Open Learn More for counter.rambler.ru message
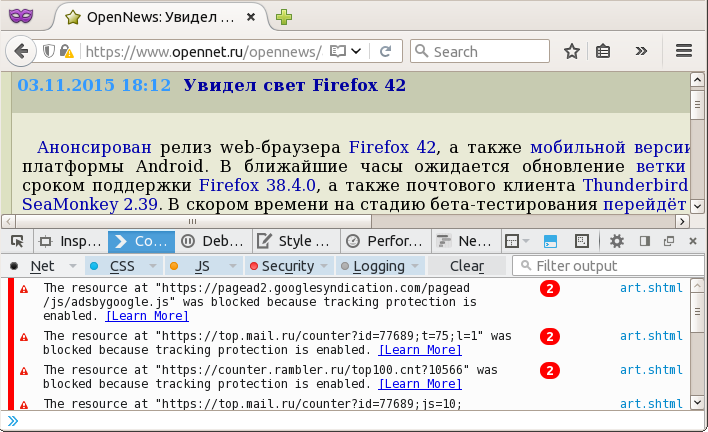The width and height of the screenshot is (708, 432). [x=420, y=384]
